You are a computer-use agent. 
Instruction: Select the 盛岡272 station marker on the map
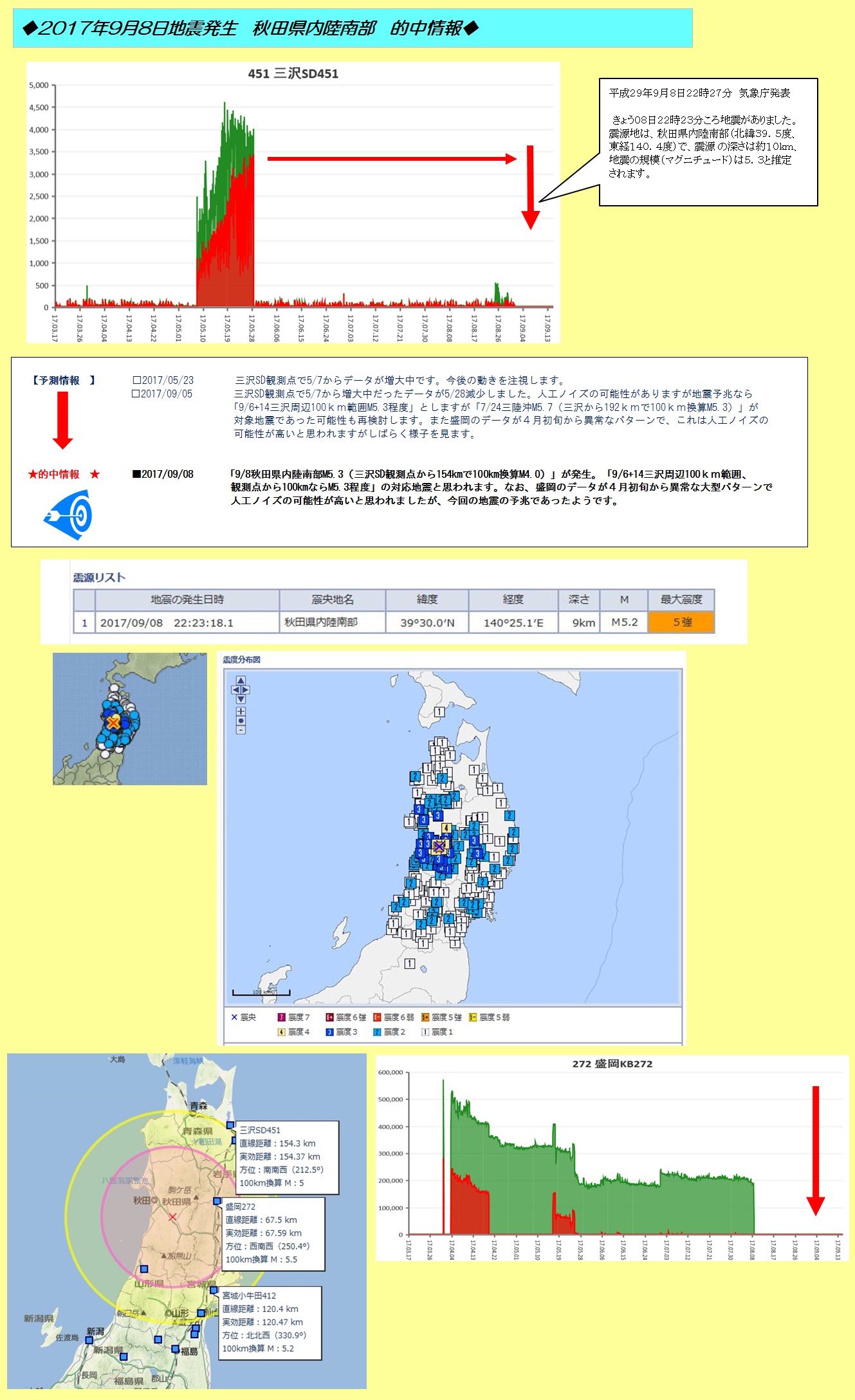(x=217, y=1201)
